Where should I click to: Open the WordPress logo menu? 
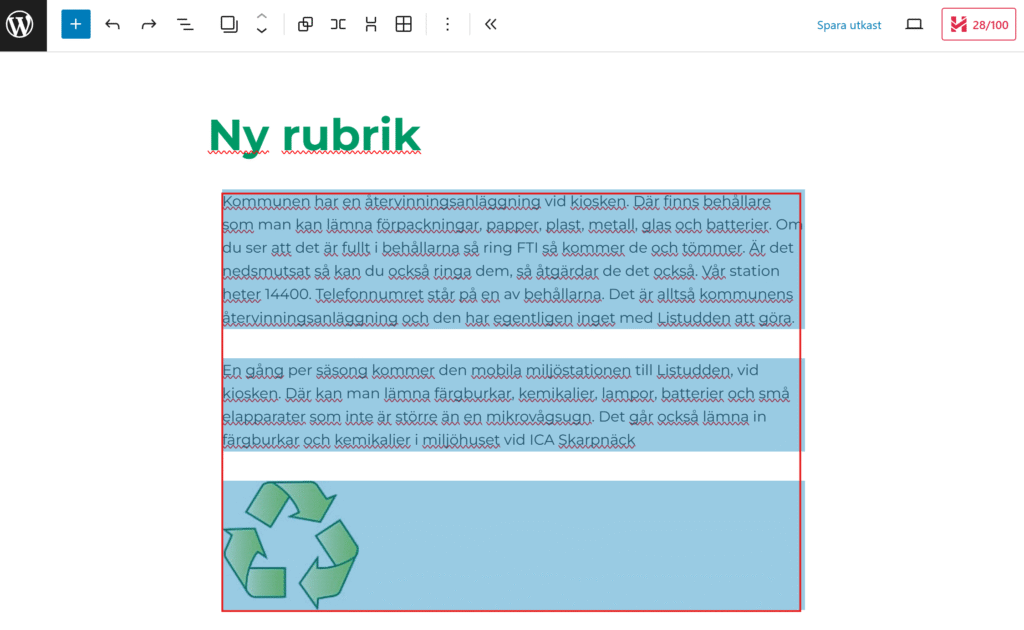pos(23,25)
